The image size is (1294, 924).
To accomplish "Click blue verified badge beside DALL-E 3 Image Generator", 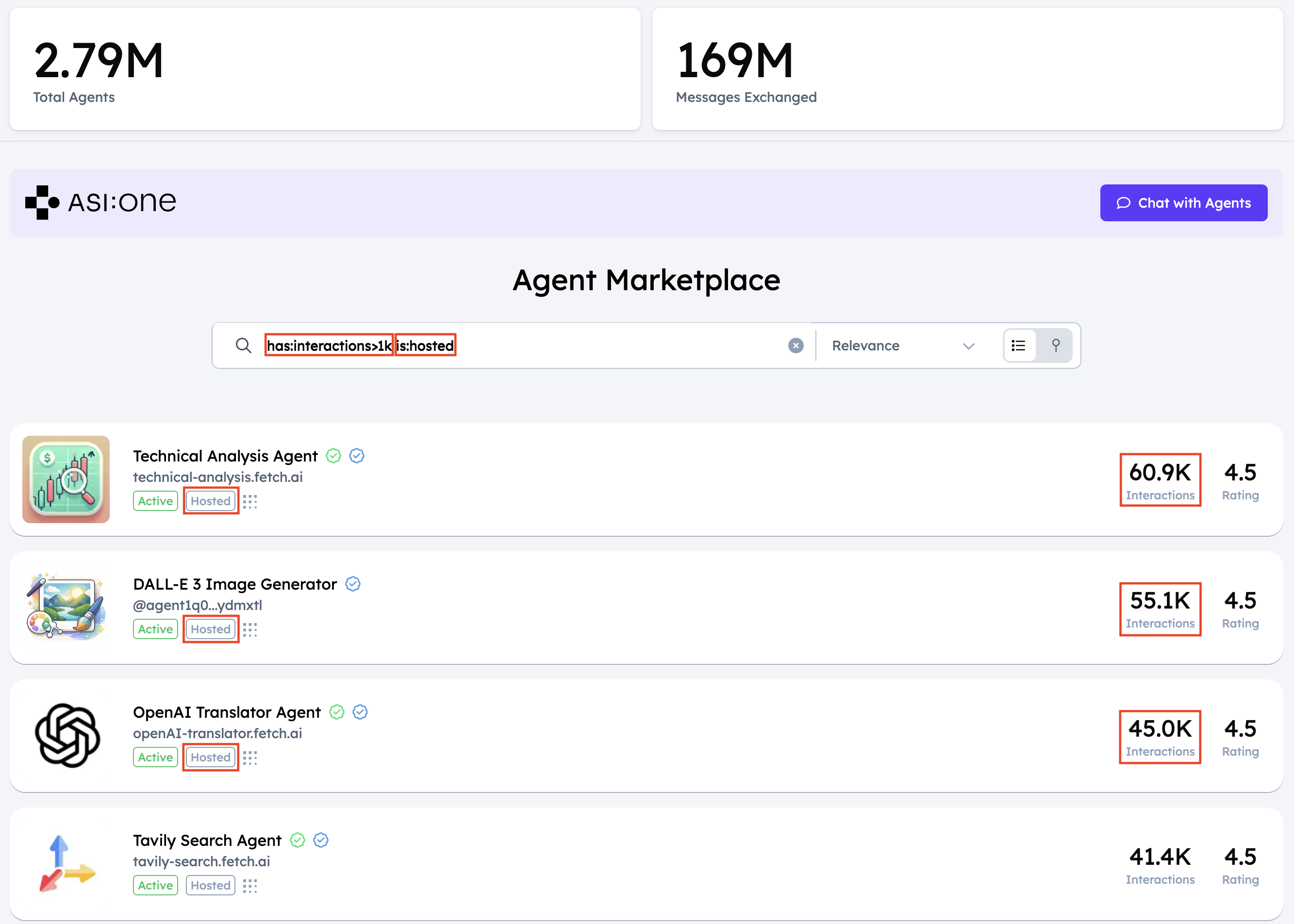I will (x=353, y=584).
